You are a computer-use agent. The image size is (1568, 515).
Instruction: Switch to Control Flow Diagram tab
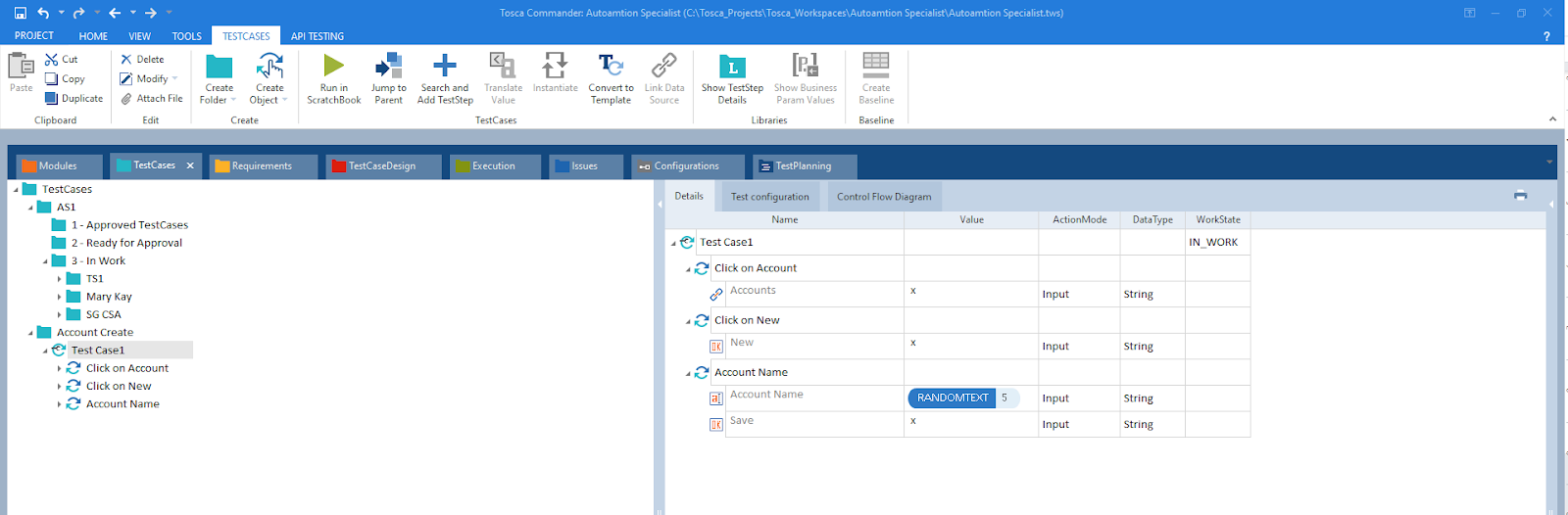tap(884, 197)
